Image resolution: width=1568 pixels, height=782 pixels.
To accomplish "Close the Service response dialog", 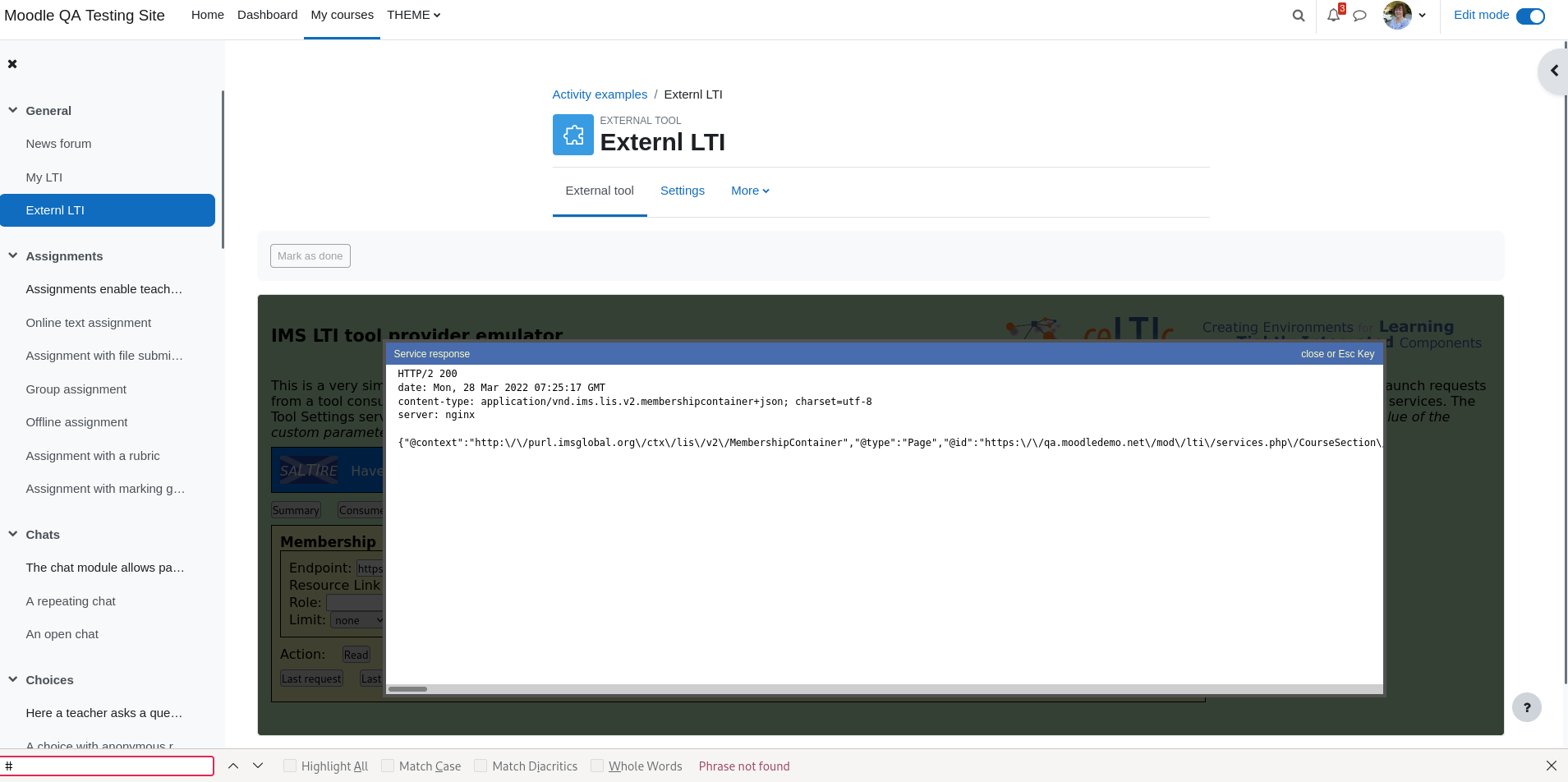I will pos(1337,354).
